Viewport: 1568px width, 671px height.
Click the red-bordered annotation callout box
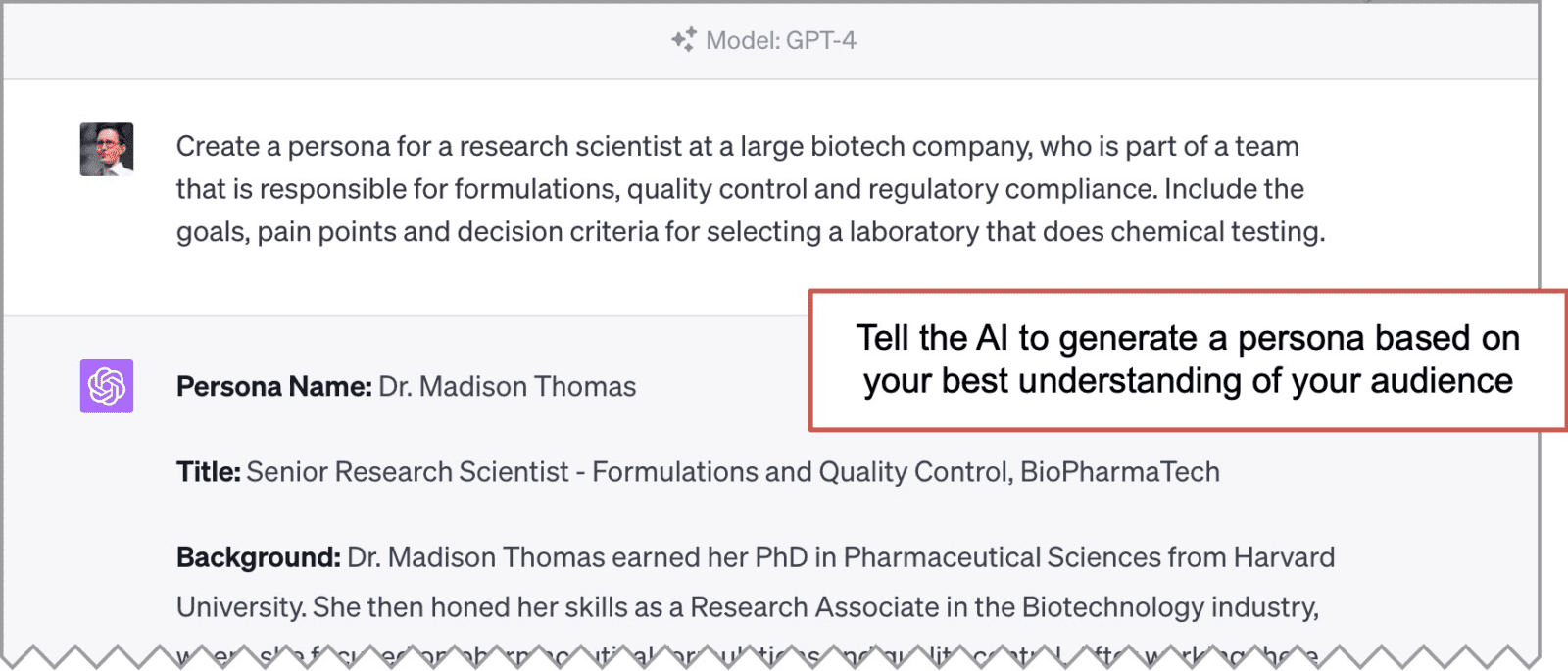pyautogui.click(x=1188, y=360)
